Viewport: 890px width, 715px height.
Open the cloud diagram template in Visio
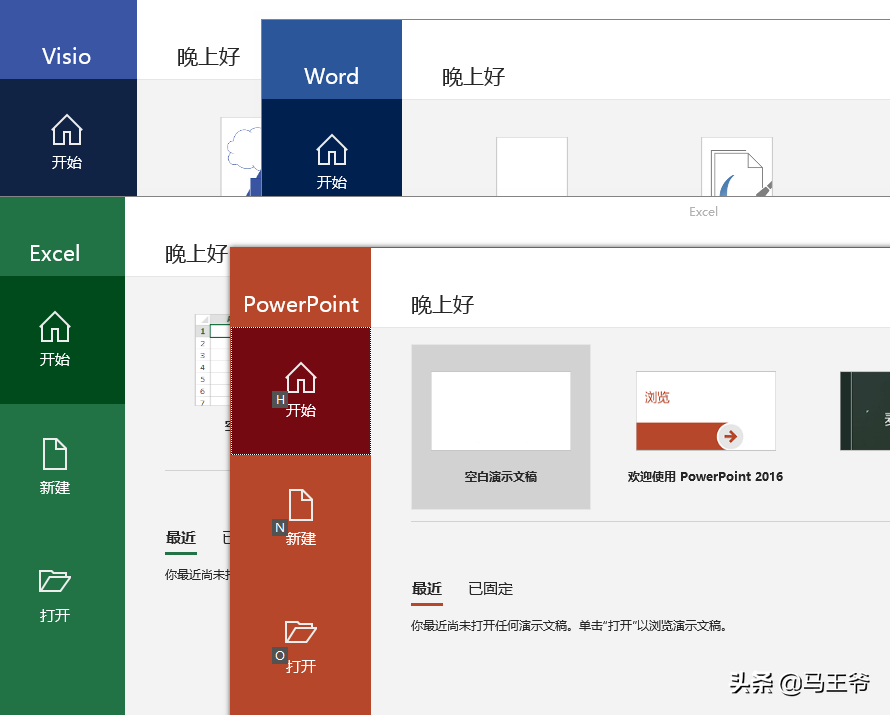[x=241, y=157]
